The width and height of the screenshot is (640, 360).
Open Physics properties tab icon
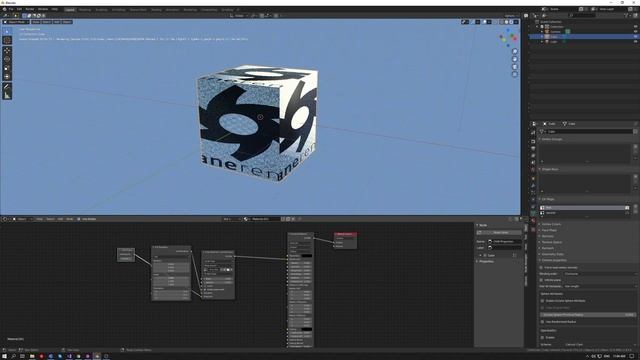(533, 200)
